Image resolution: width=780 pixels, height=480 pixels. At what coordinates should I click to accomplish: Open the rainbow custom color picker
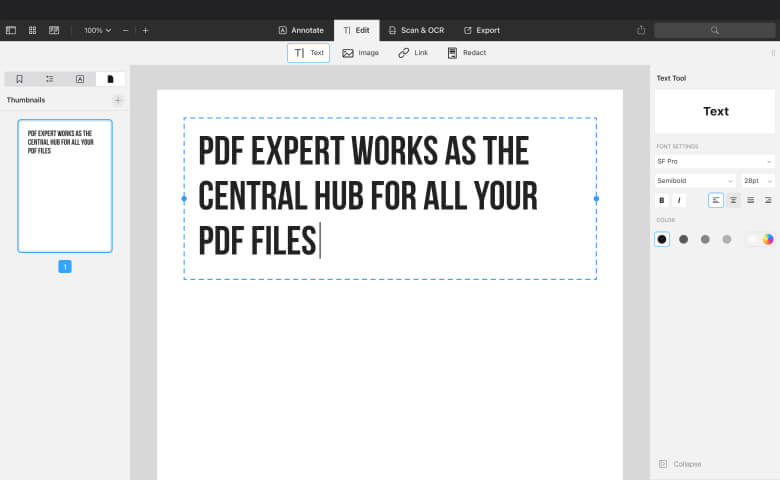click(x=768, y=239)
